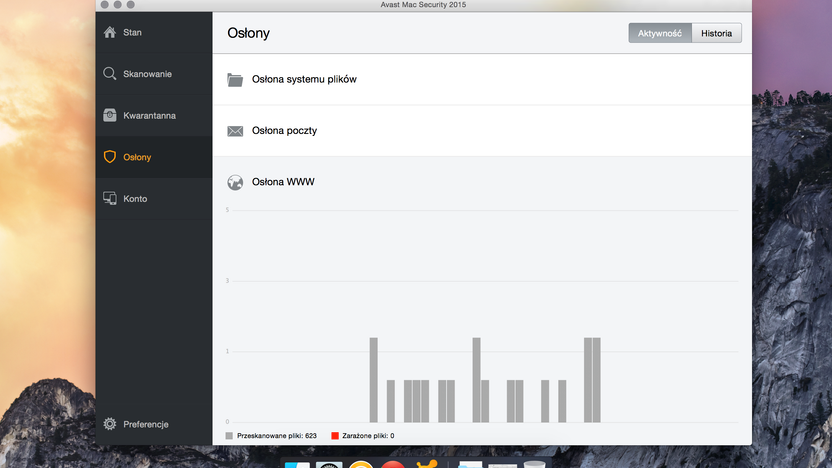This screenshot has height=468, width=832.
Task: Click the Kwarantanna chest icon
Action: (110, 115)
